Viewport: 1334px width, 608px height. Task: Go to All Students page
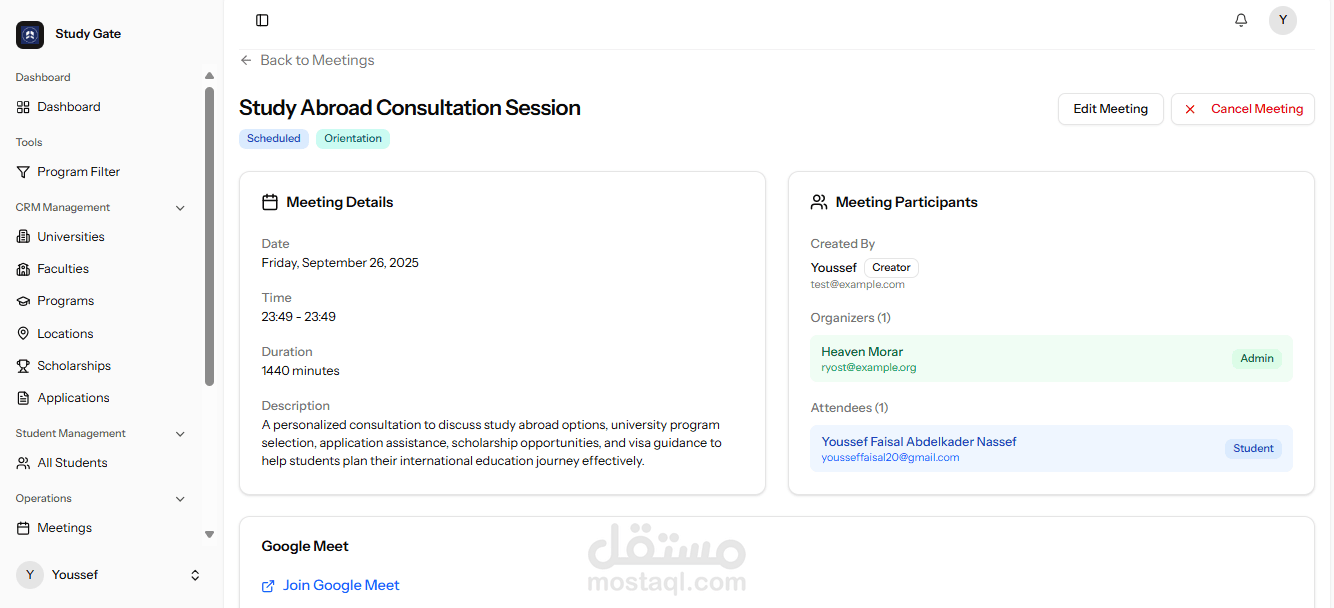pyautogui.click(x=72, y=463)
